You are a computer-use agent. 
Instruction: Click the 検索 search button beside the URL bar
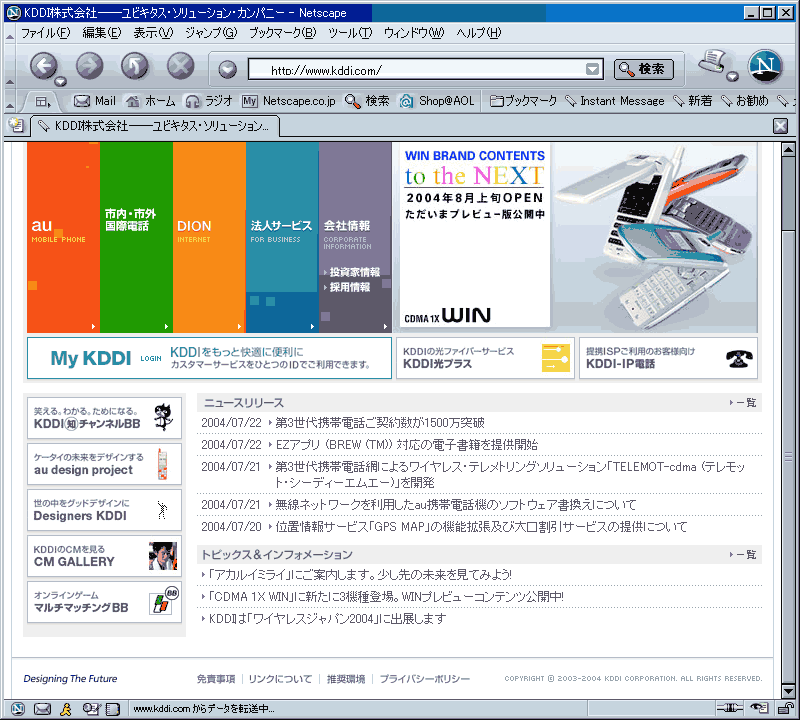coord(643,69)
